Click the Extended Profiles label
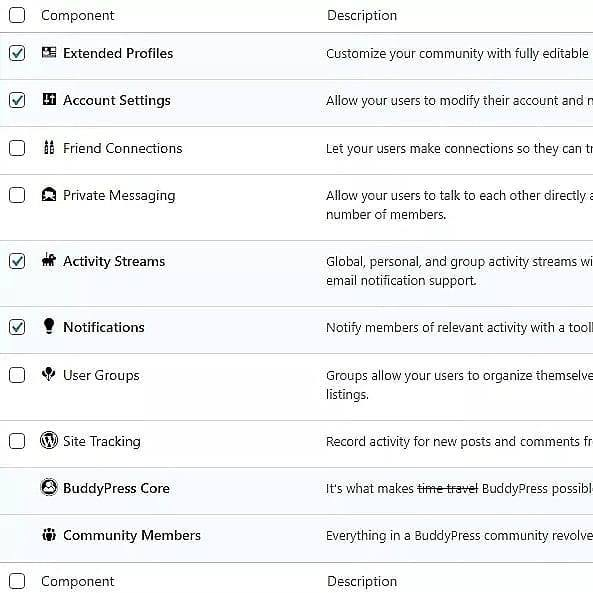The image size is (593, 593). (118, 53)
